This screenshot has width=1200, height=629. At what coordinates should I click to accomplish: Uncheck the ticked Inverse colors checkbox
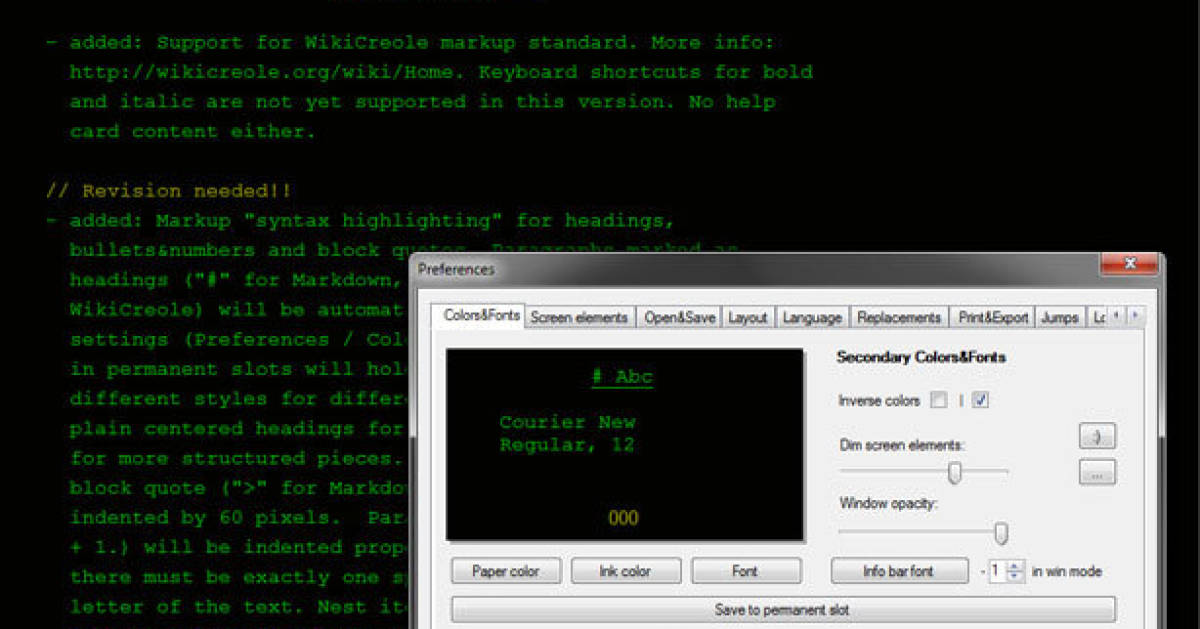(x=980, y=400)
